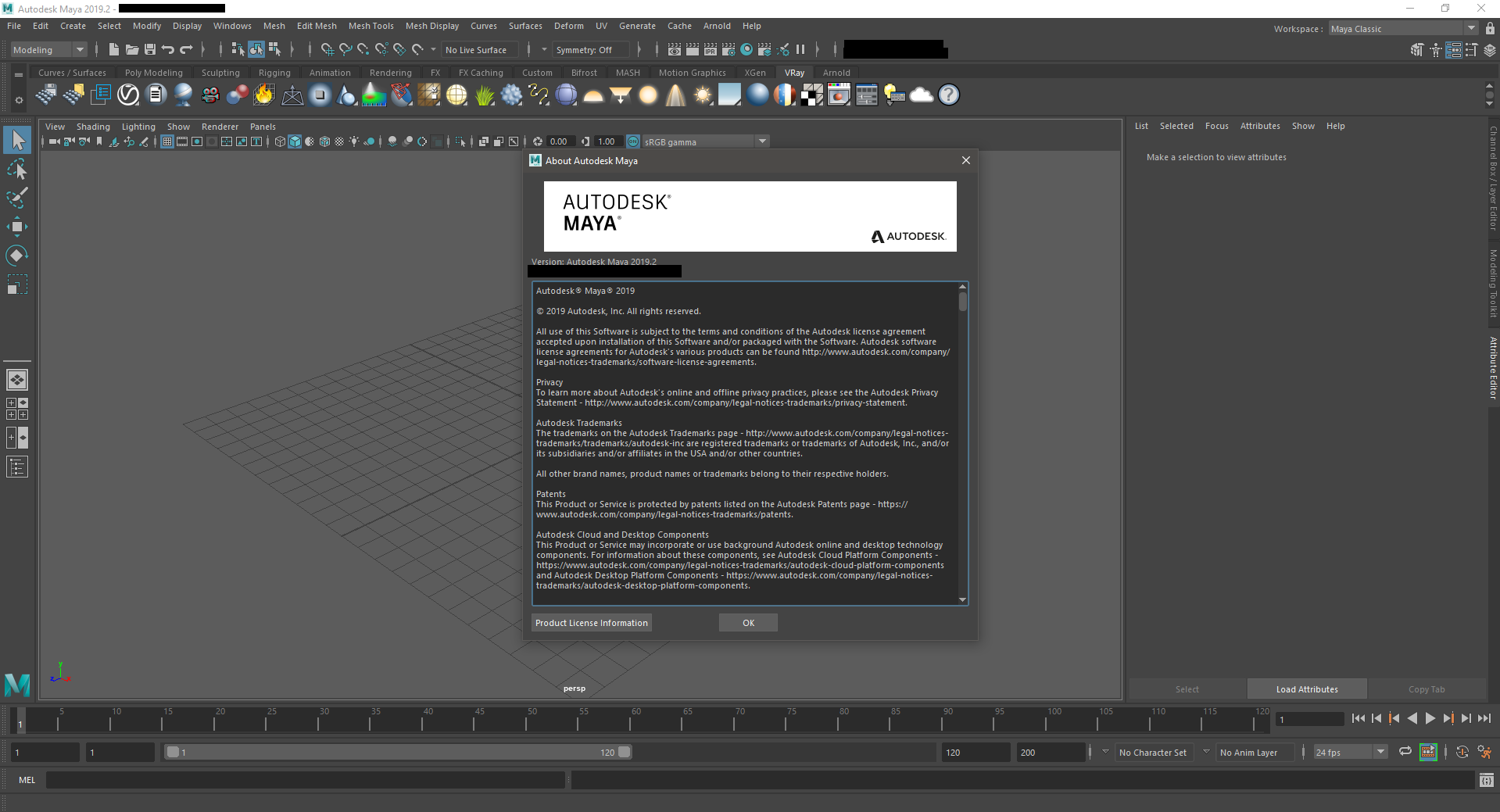
Task: Click the four-pane layout icon
Action: click(17, 409)
